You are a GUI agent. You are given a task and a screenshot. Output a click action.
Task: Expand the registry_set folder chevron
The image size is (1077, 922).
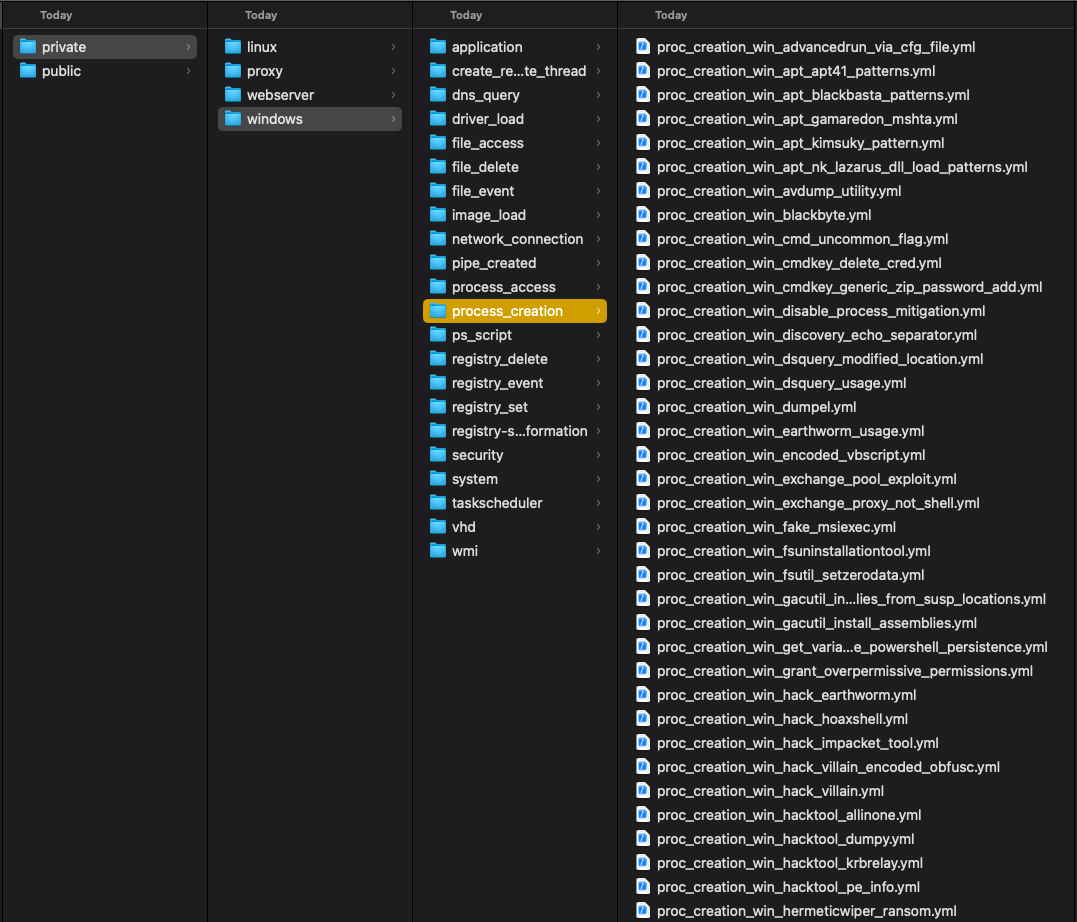pos(598,407)
